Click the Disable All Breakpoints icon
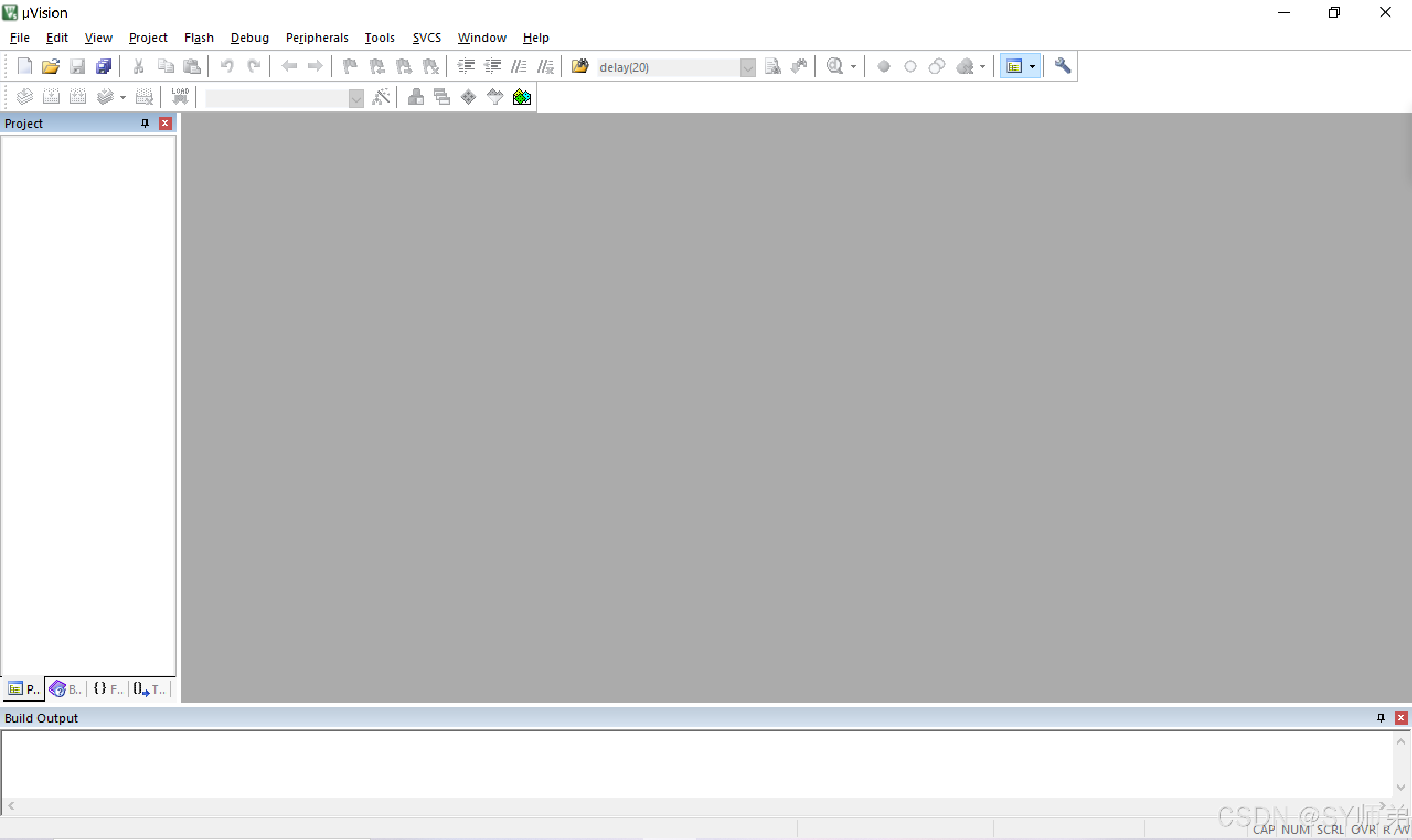The width and height of the screenshot is (1412, 840). 937,66
